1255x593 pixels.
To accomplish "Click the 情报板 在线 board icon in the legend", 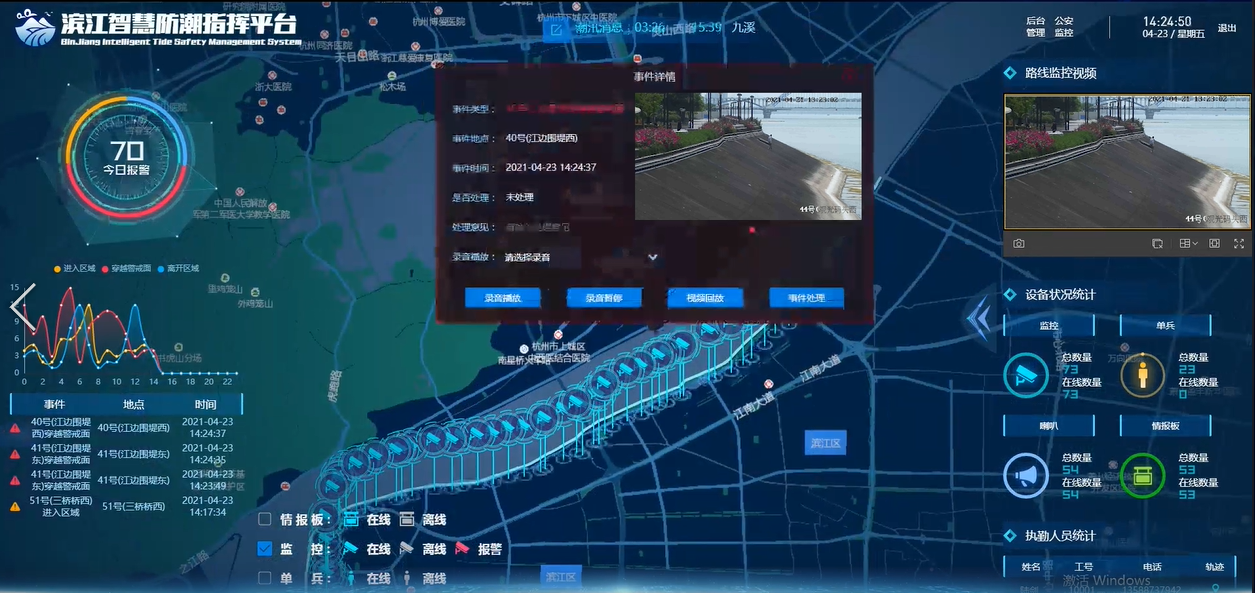I will [x=351, y=520].
